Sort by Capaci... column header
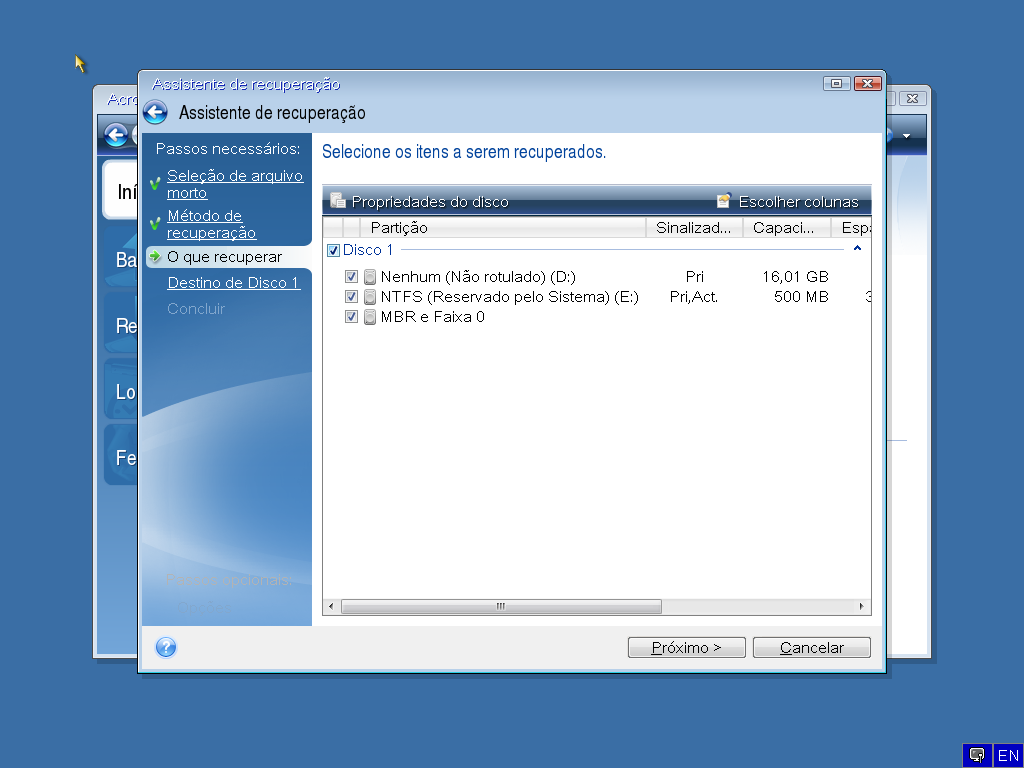1024x768 pixels. point(787,228)
